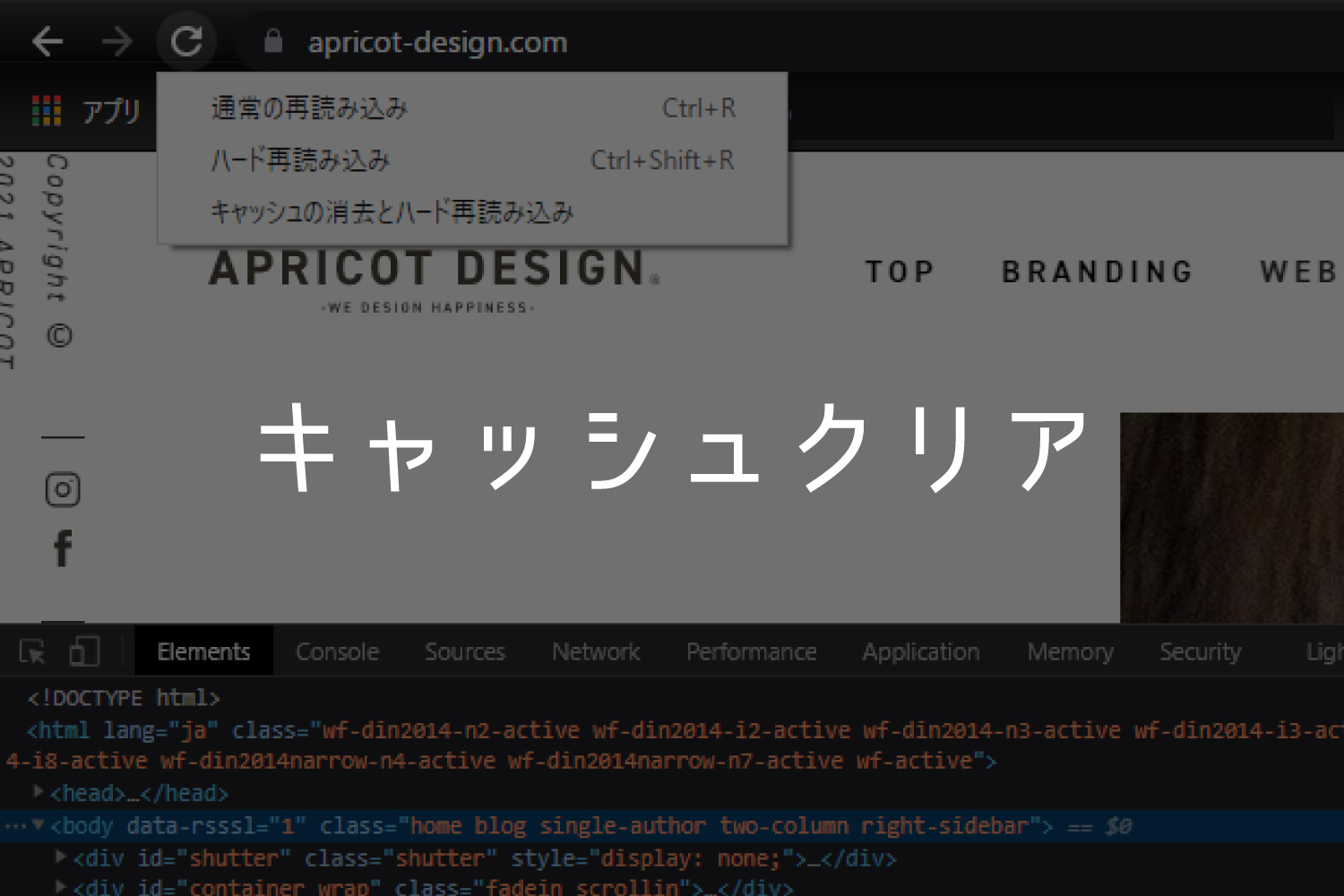Open the apps grid icon in the bookmarks bar
Screen dimensions: 1344x896
click(47, 111)
